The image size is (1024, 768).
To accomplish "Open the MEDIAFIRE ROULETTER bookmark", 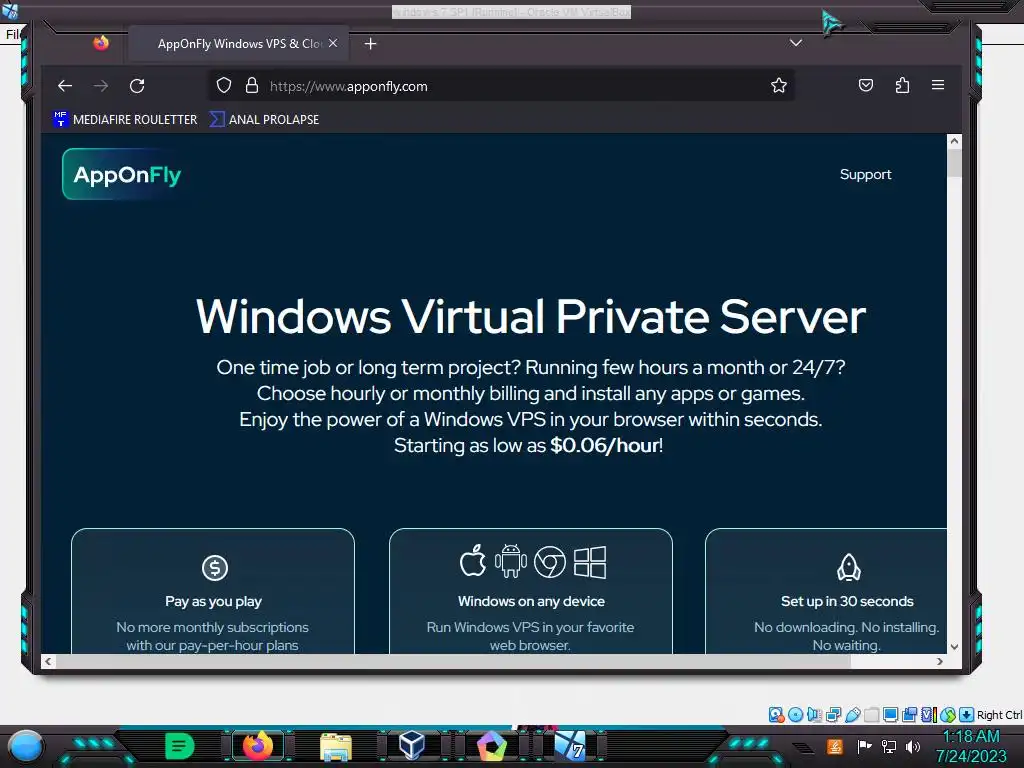I will pyautogui.click(x=125, y=120).
